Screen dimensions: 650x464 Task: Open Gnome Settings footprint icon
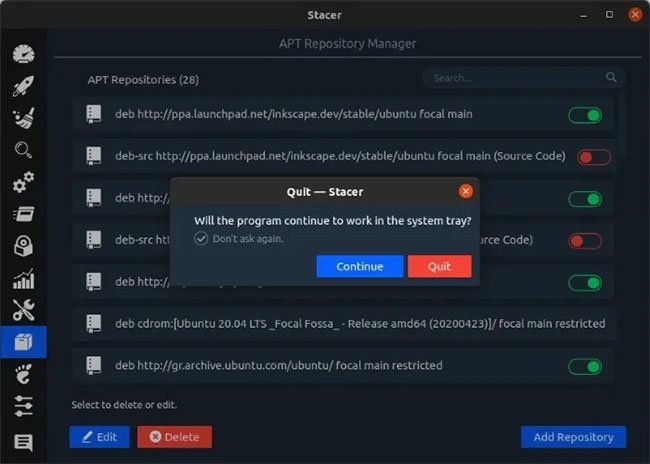click(24, 374)
